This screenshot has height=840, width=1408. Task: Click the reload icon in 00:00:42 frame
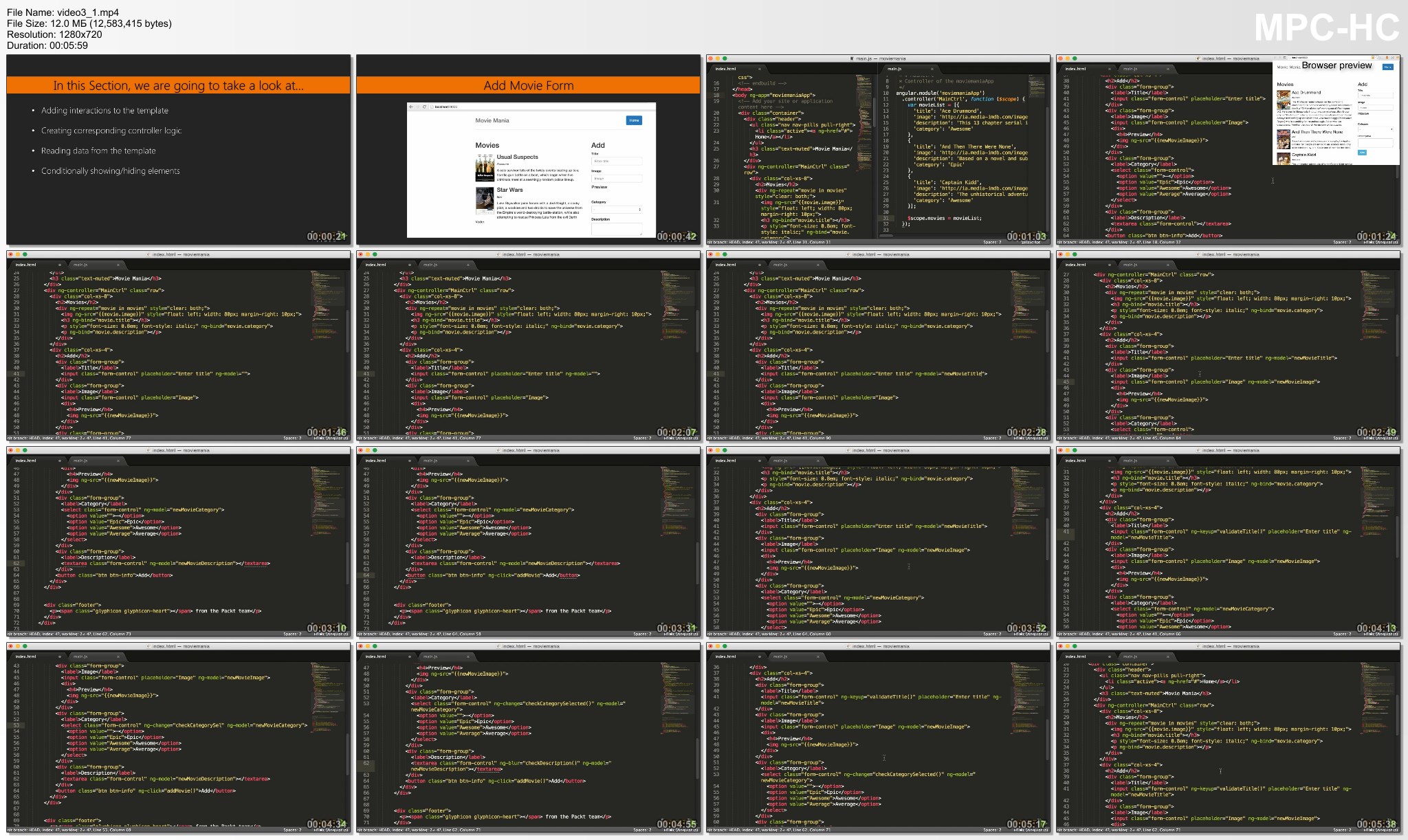(x=424, y=107)
